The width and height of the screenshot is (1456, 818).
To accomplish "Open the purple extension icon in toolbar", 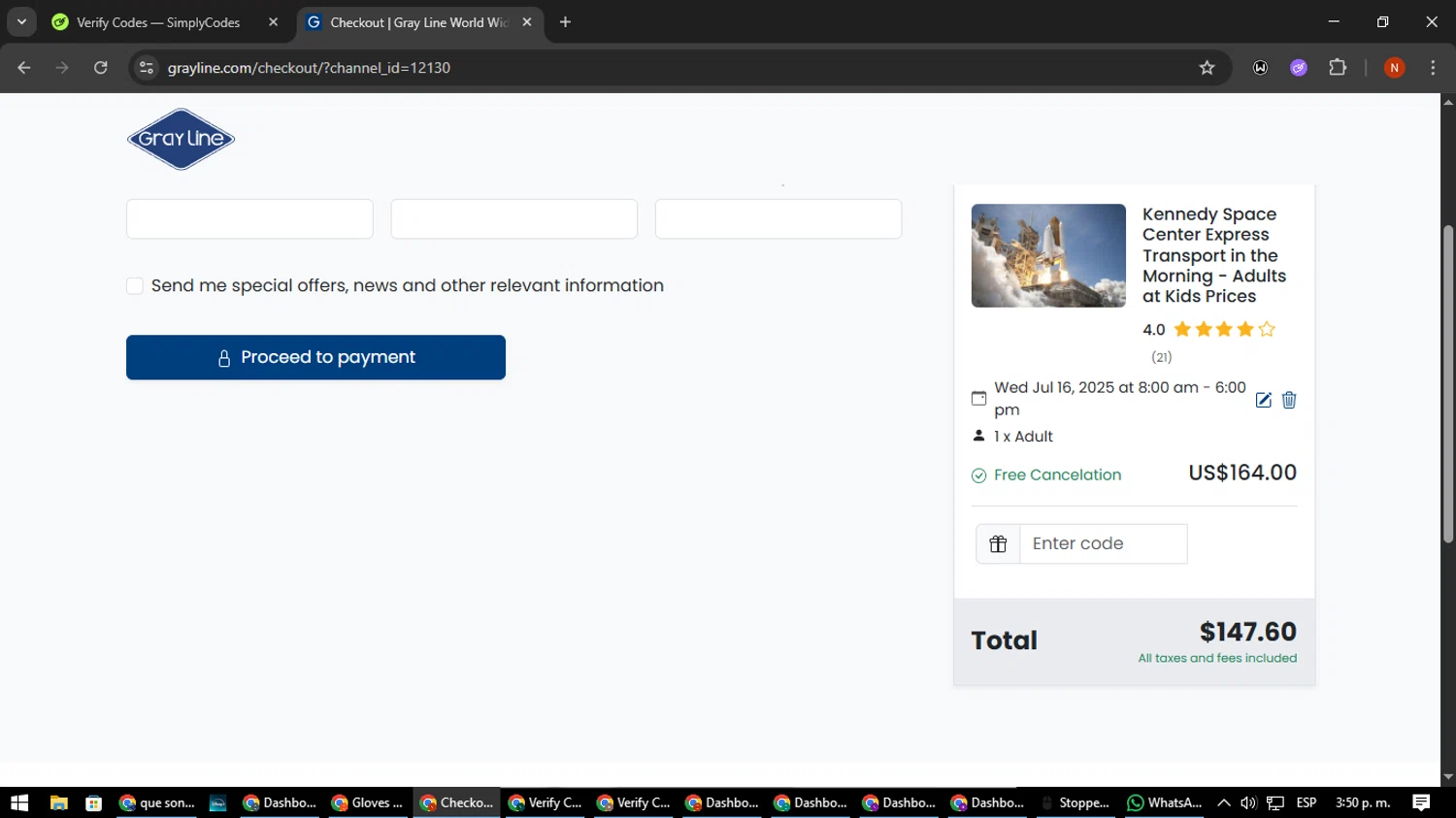I will [1299, 68].
